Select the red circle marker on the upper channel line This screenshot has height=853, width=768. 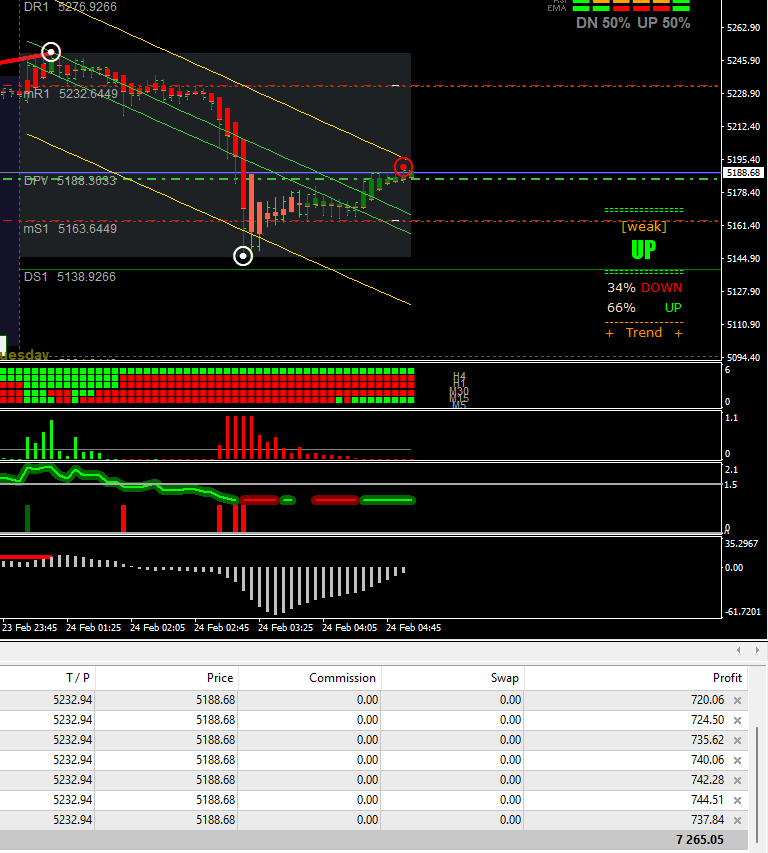[x=403, y=167]
